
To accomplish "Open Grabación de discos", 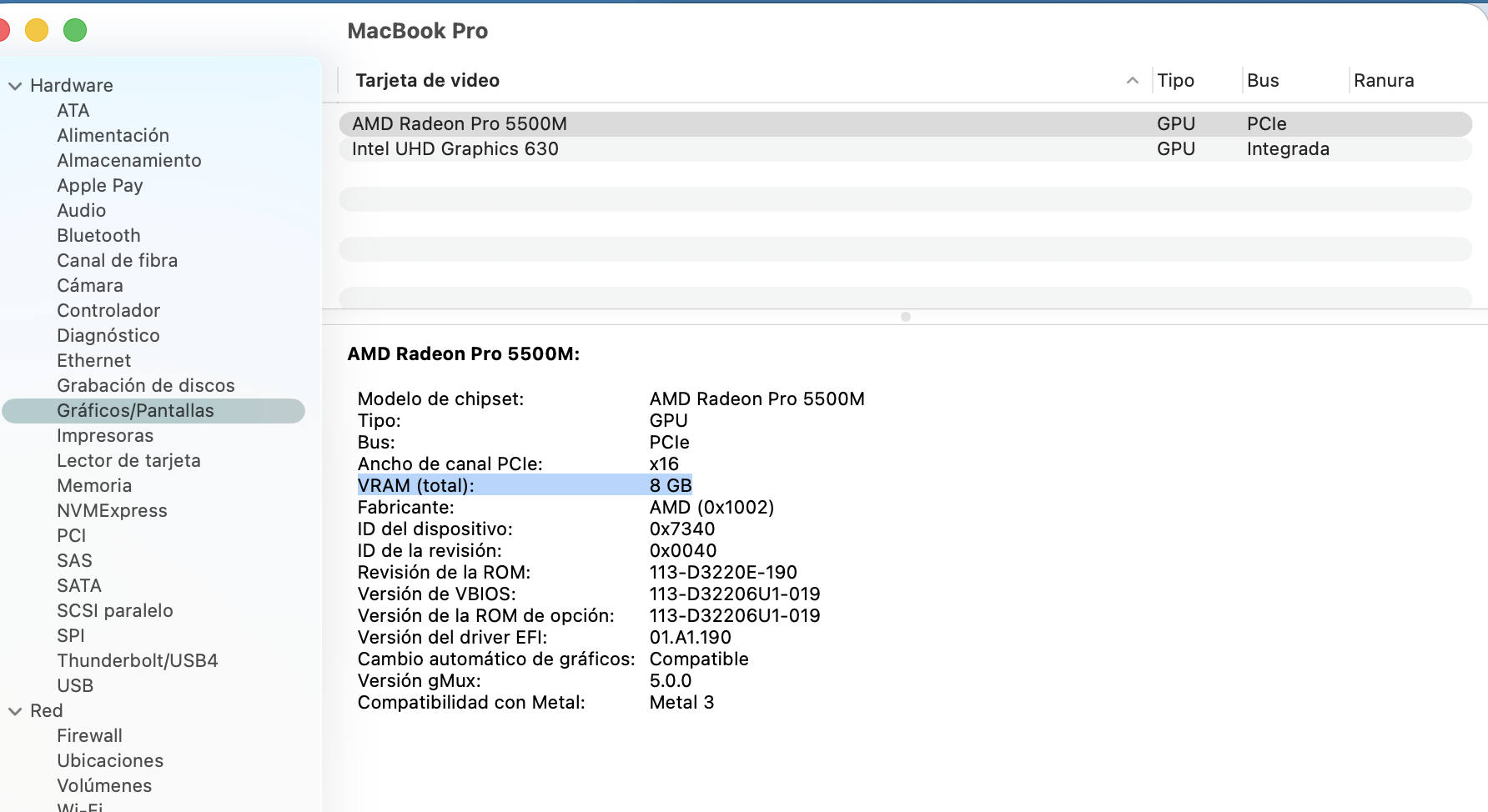I will pyautogui.click(x=146, y=385).
